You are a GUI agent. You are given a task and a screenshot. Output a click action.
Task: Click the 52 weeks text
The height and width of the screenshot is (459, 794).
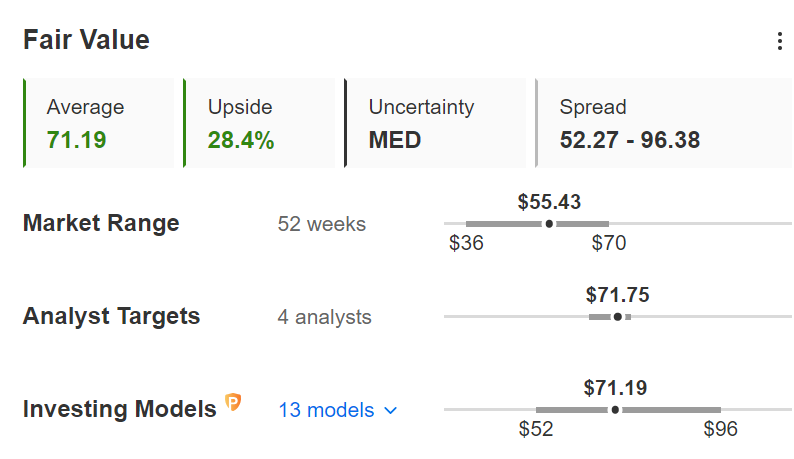322,224
